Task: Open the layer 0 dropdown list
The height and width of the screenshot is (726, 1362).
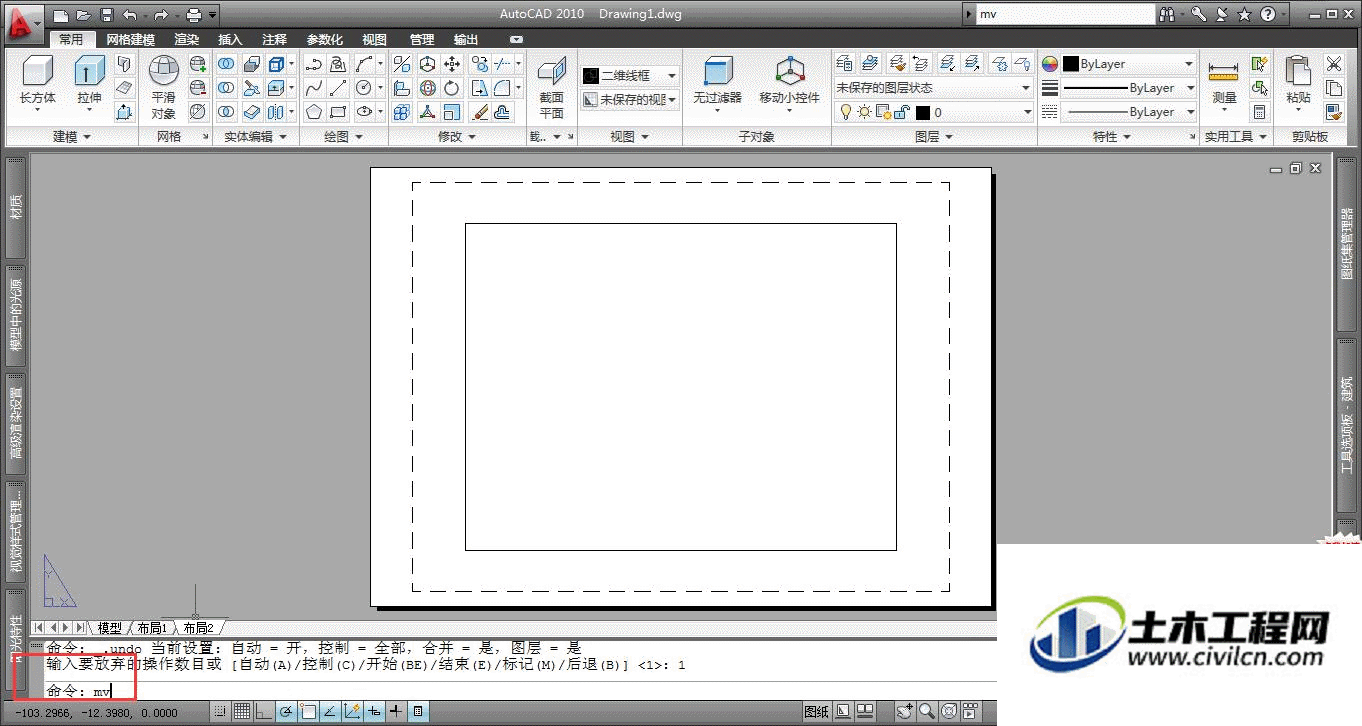Action: [x=933, y=112]
